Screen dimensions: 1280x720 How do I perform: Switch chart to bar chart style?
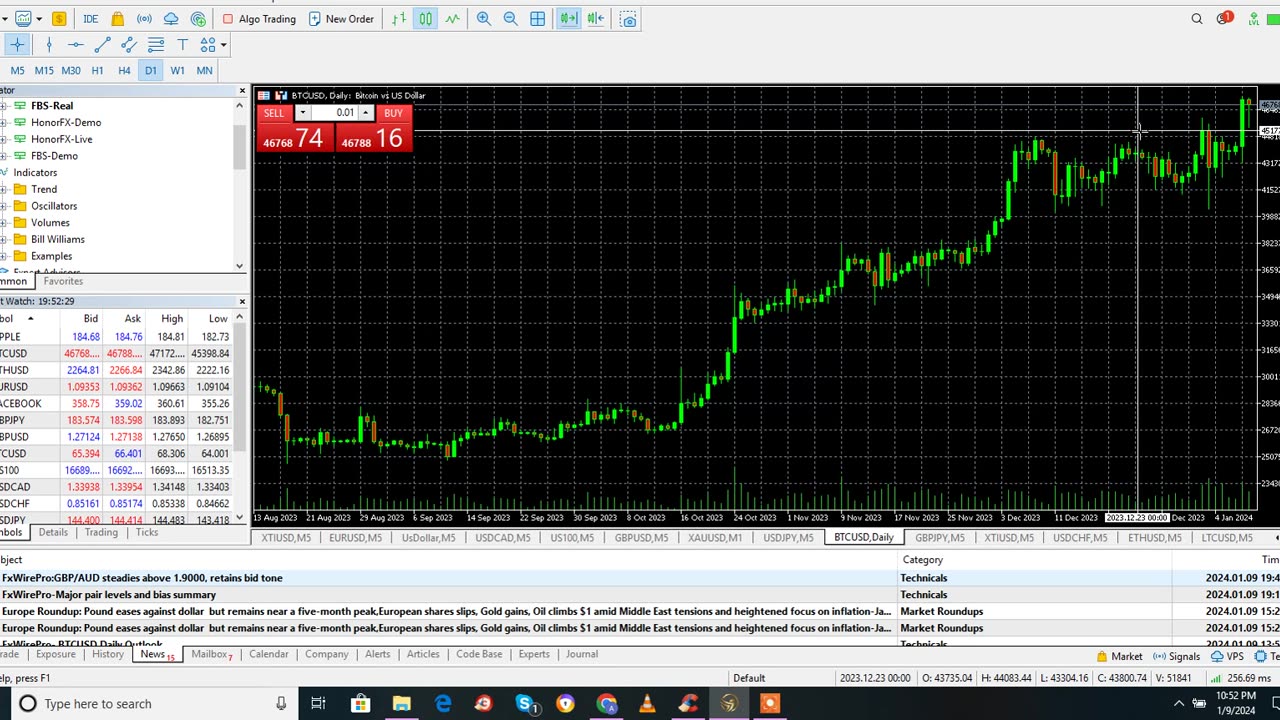click(x=399, y=19)
